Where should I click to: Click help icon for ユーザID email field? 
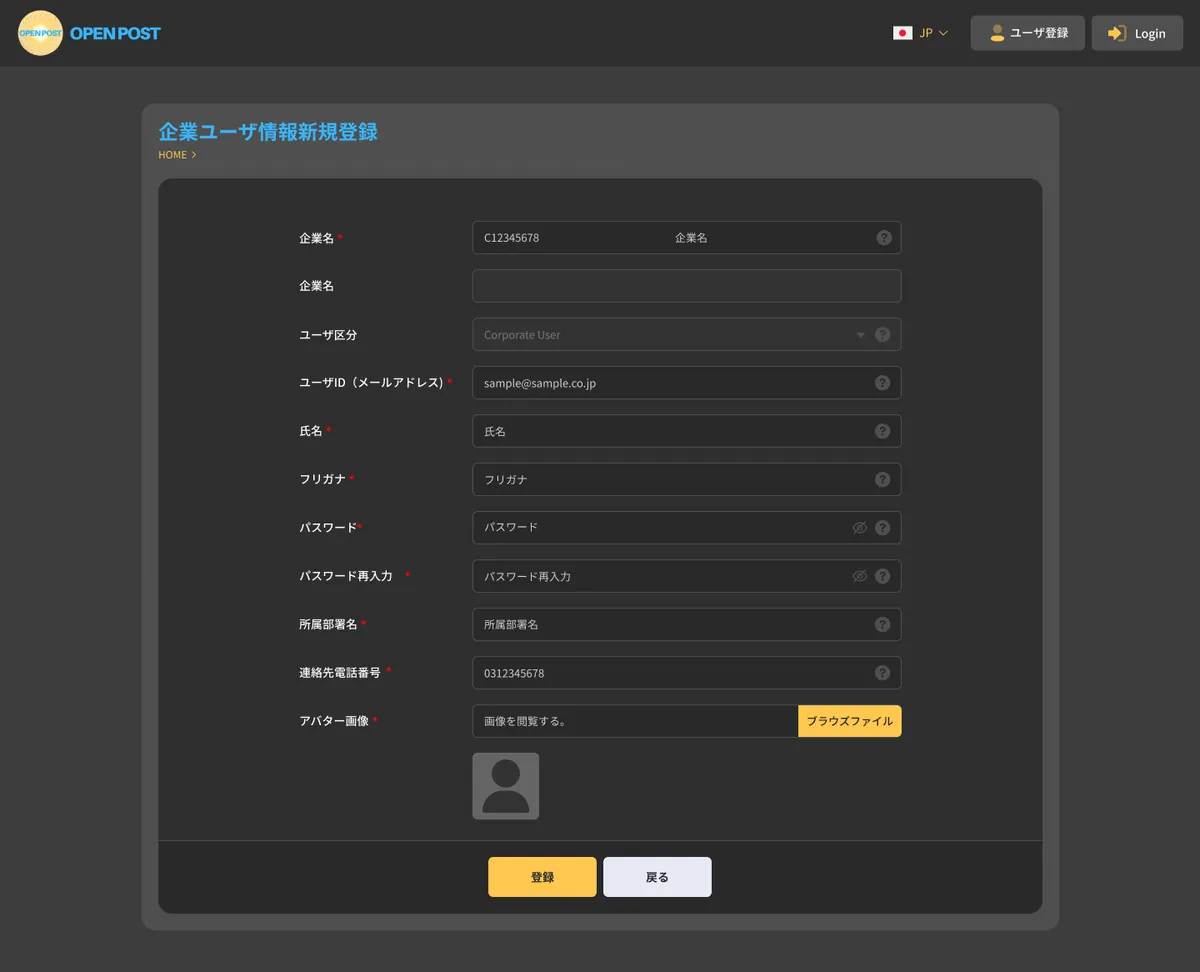tap(883, 383)
